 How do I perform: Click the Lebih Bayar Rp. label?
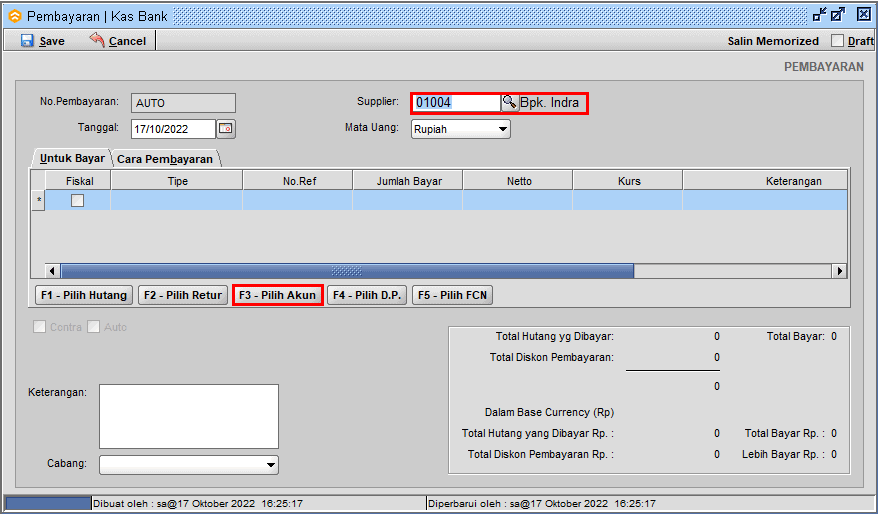[783, 454]
